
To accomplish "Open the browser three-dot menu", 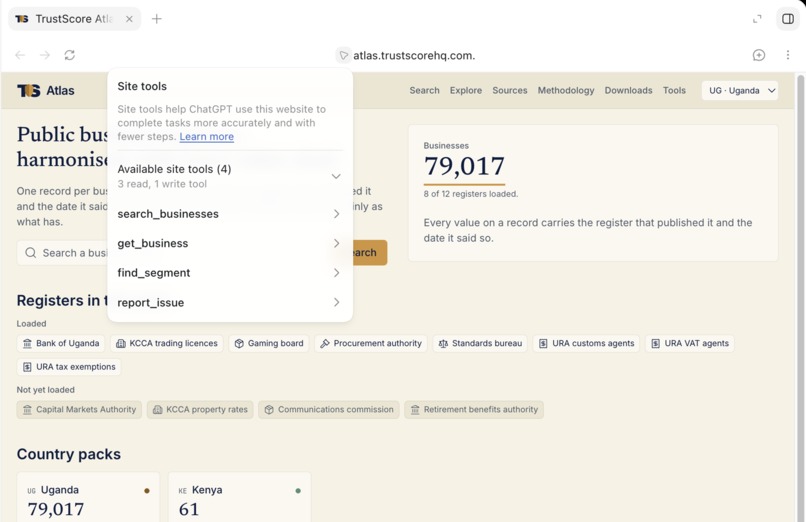I will click(x=787, y=55).
